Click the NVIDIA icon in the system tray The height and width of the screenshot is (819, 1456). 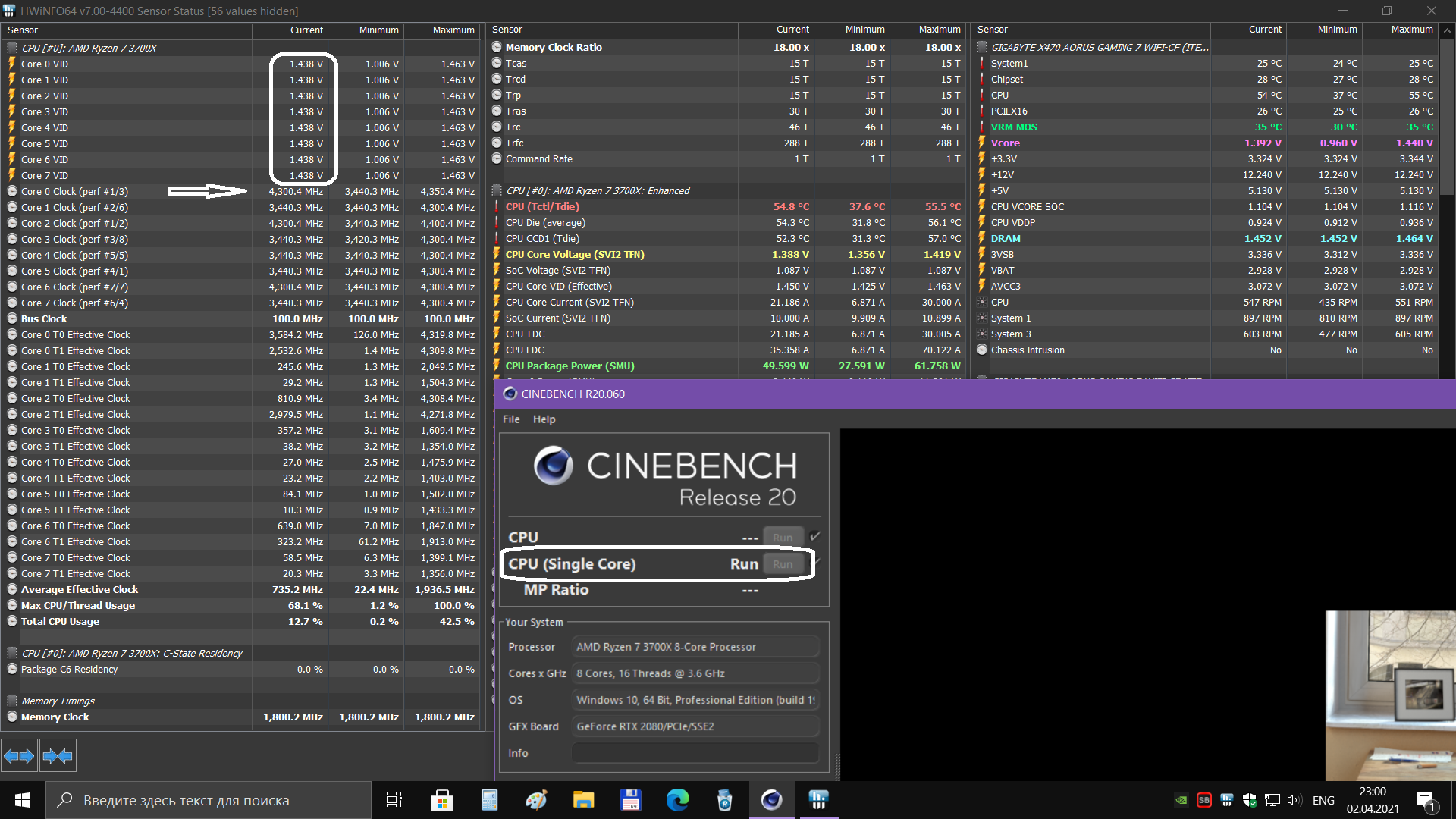pos(1181,800)
